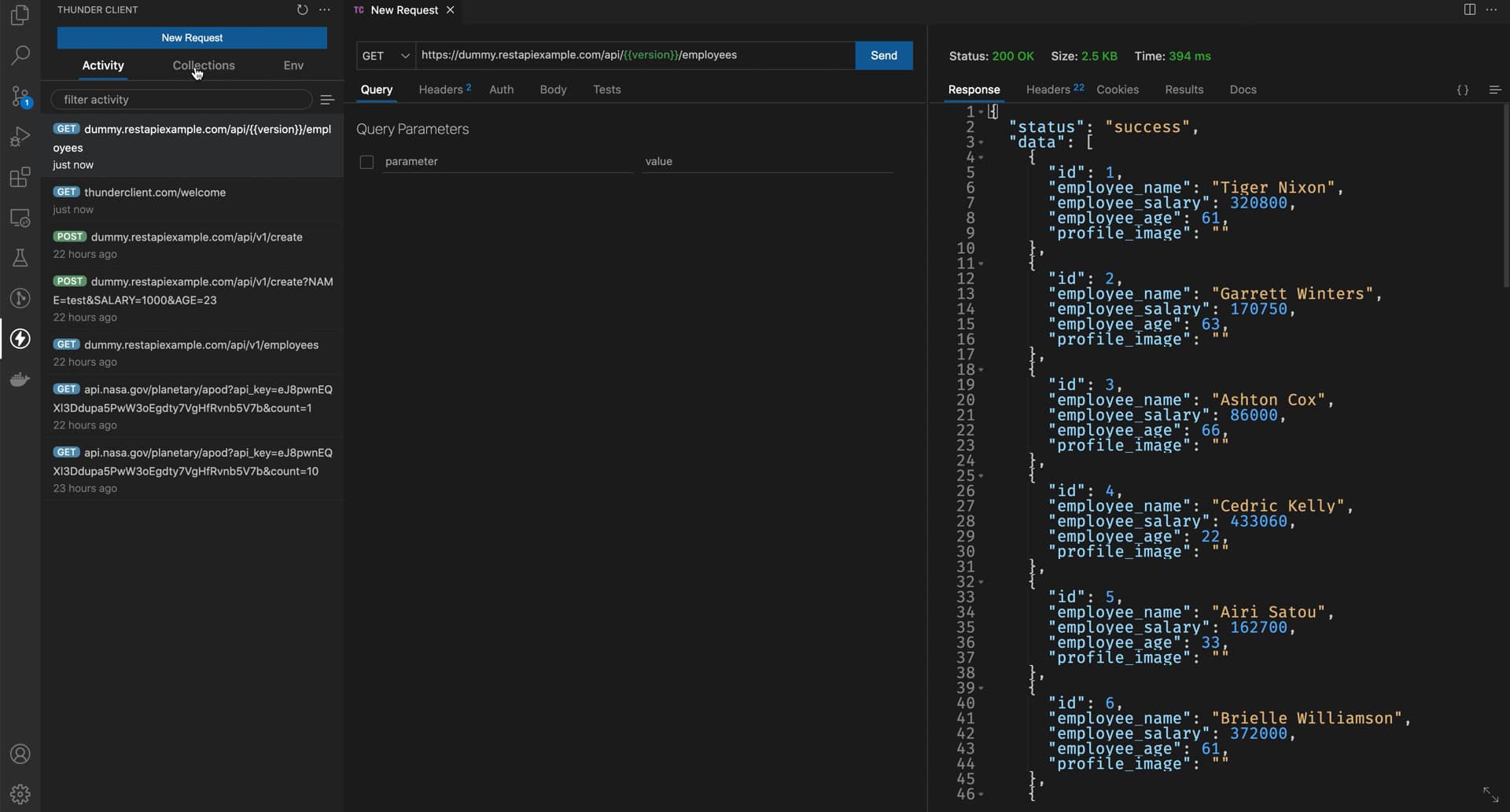Toggle line wrap icon in response panel

coord(1495,90)
